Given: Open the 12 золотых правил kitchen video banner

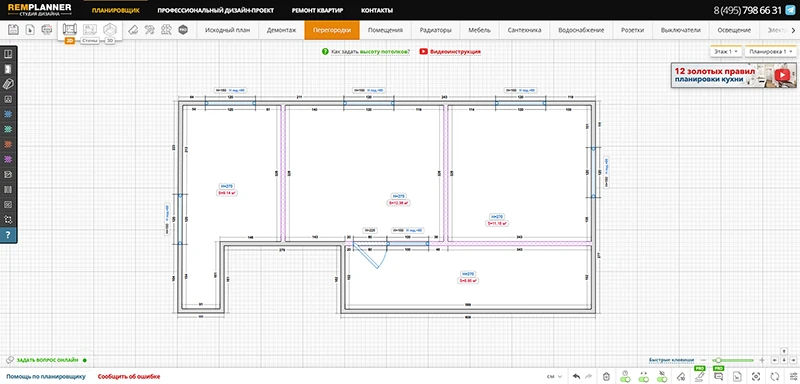Looking at the screenshot, I should [734, 75].
